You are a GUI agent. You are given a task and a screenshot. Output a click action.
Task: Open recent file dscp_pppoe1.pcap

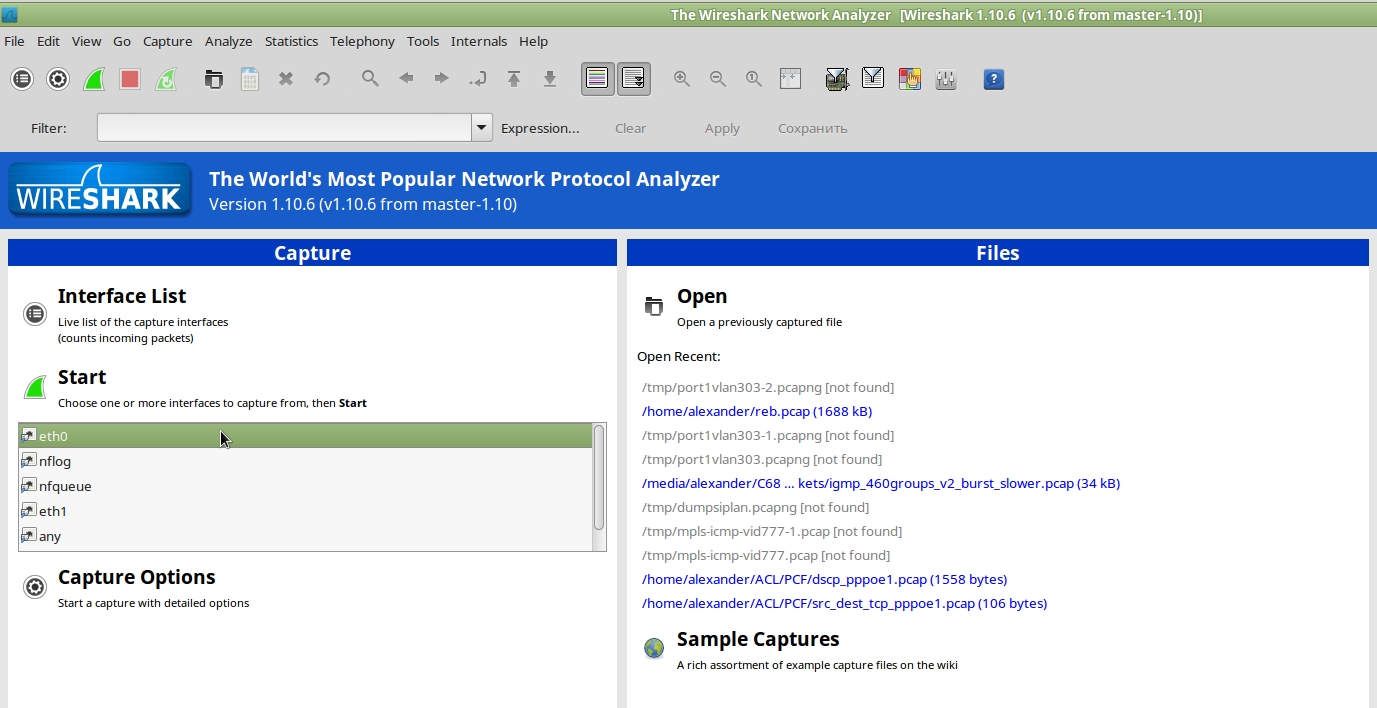pos(824,579)
